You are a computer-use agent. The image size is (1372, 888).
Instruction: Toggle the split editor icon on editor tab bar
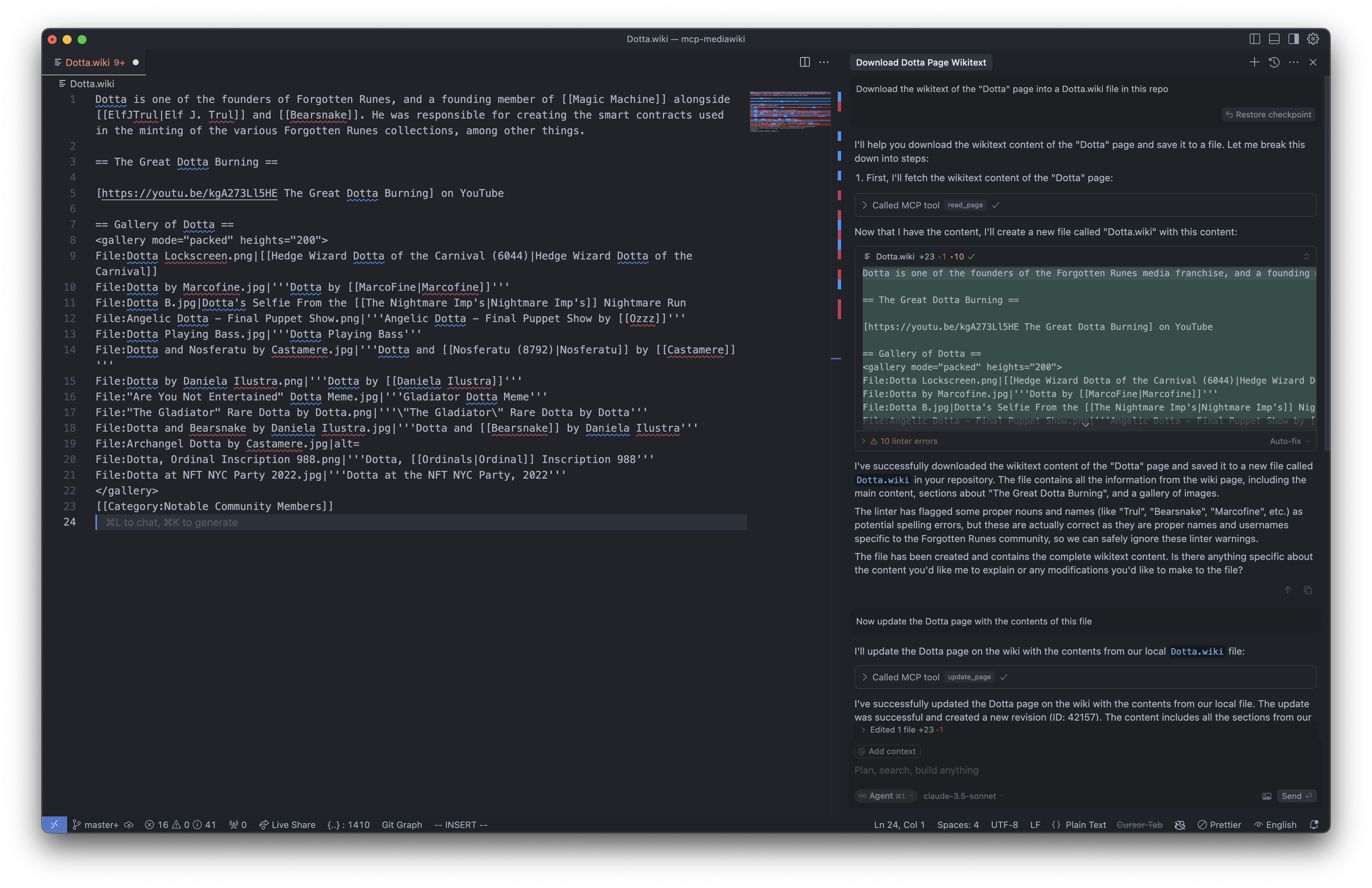click(x=805, y=62)
